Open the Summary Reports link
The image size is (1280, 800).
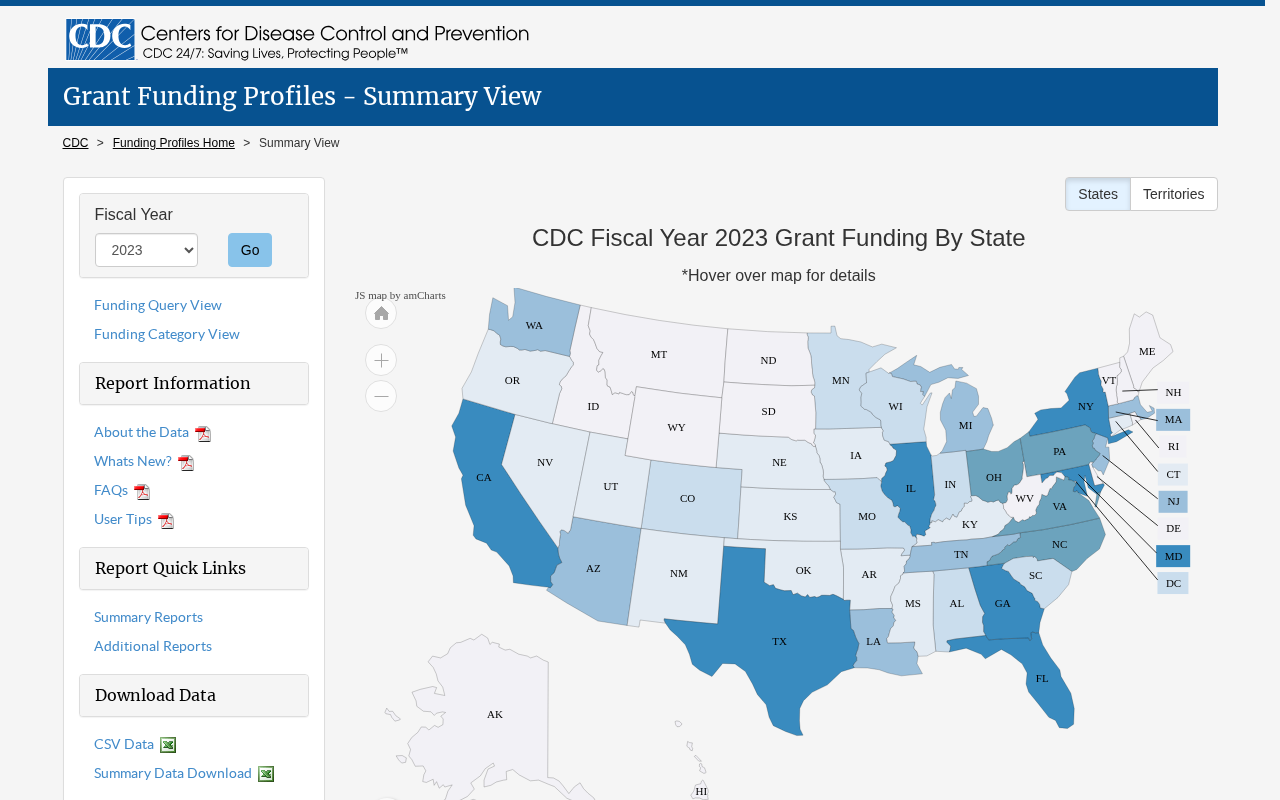pyautogui.click(x=148, y=617)
